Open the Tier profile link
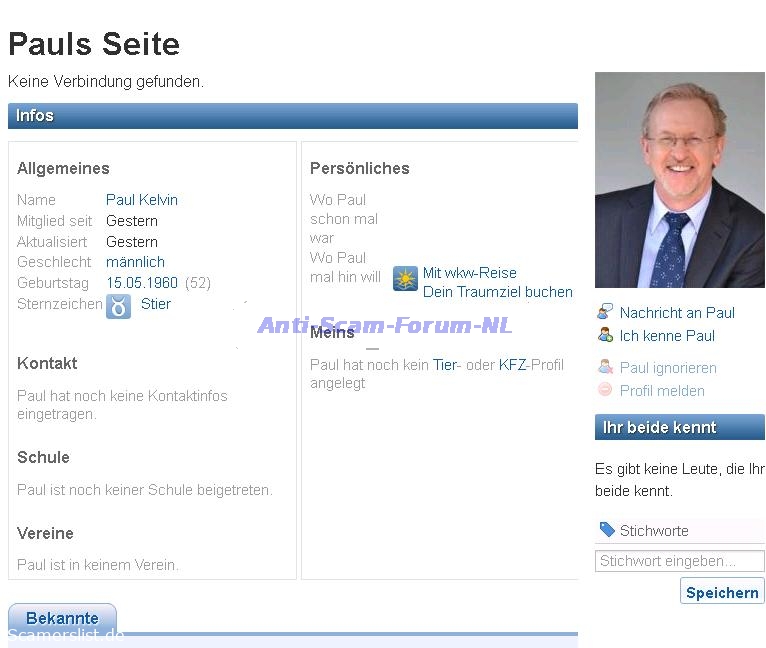The width and height of the screenshot is (766, 648). [x=444, y=365]
